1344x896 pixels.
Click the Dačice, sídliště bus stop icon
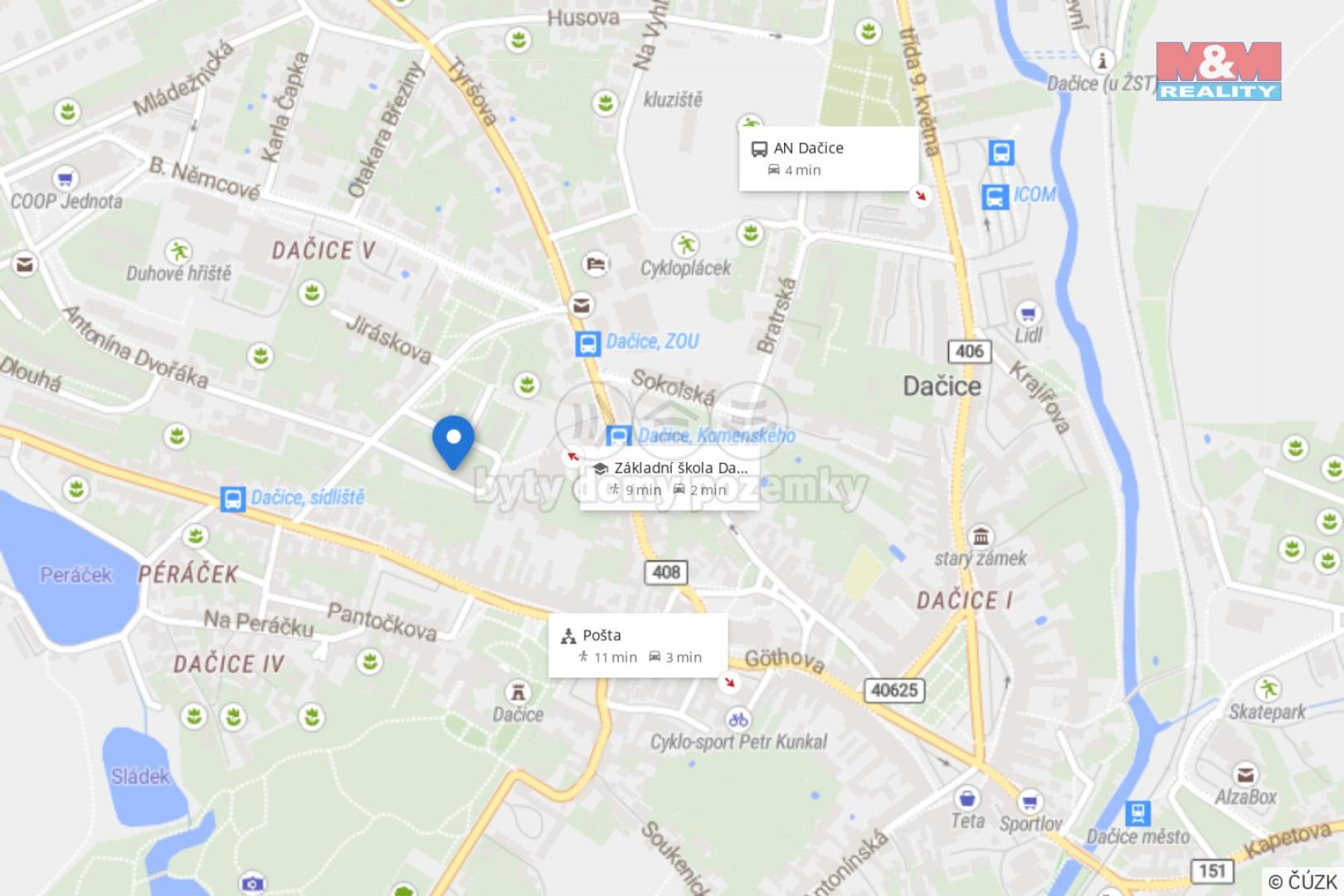click(x=232, y=499)
